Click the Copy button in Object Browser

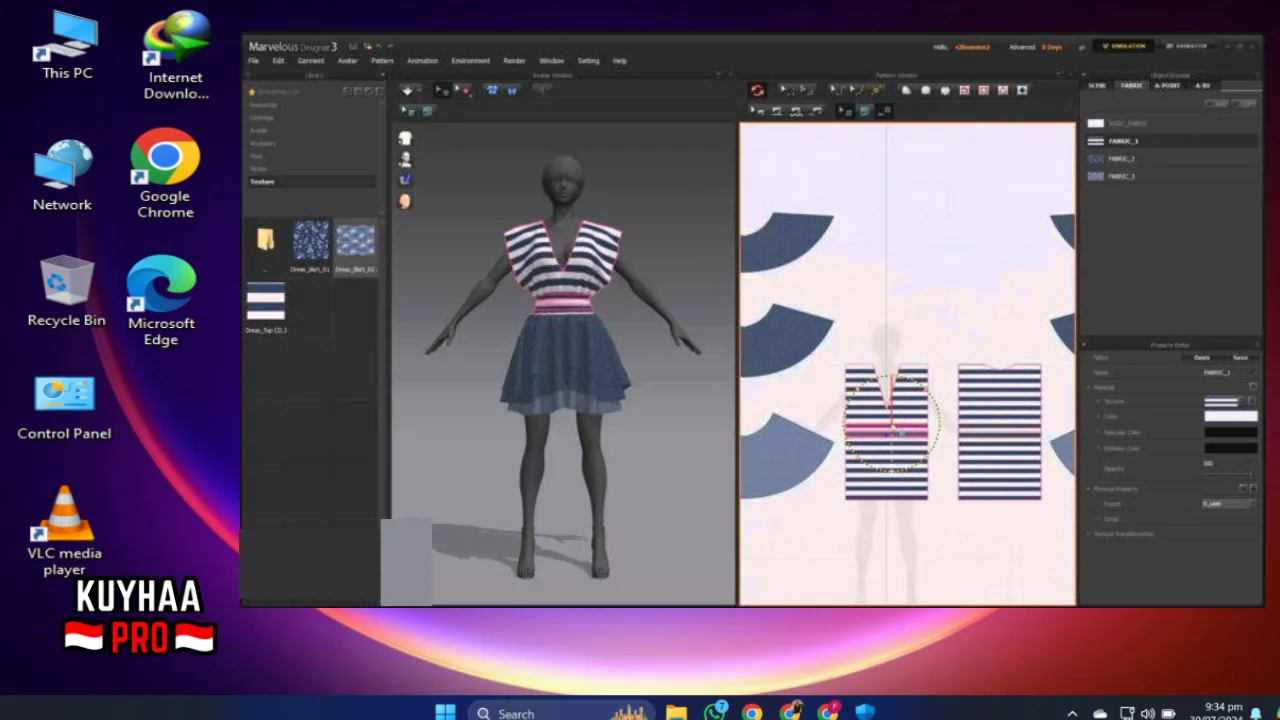click(x=1245, y=103)
